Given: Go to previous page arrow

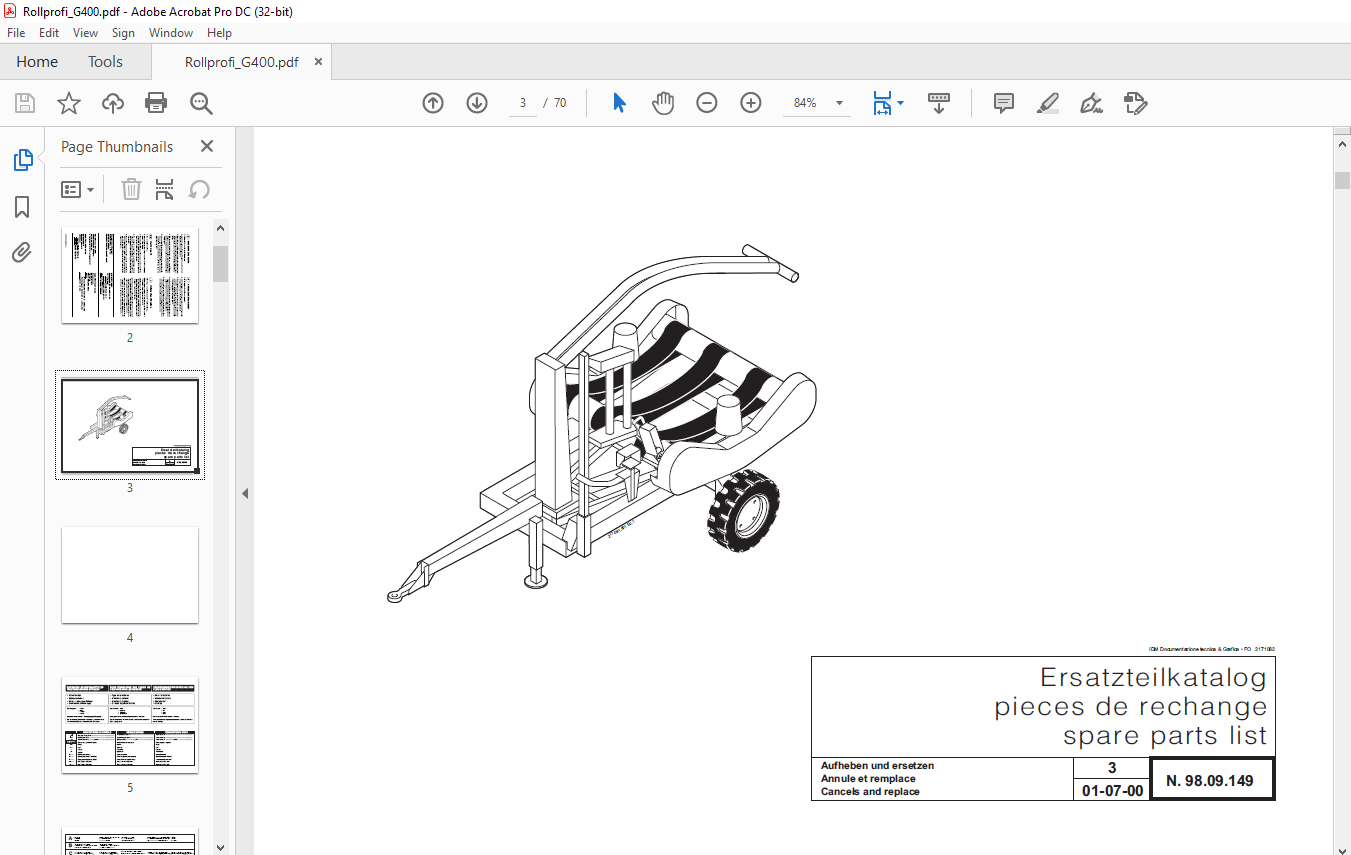Looking at the screenshot, I should (x=433, y=103).
